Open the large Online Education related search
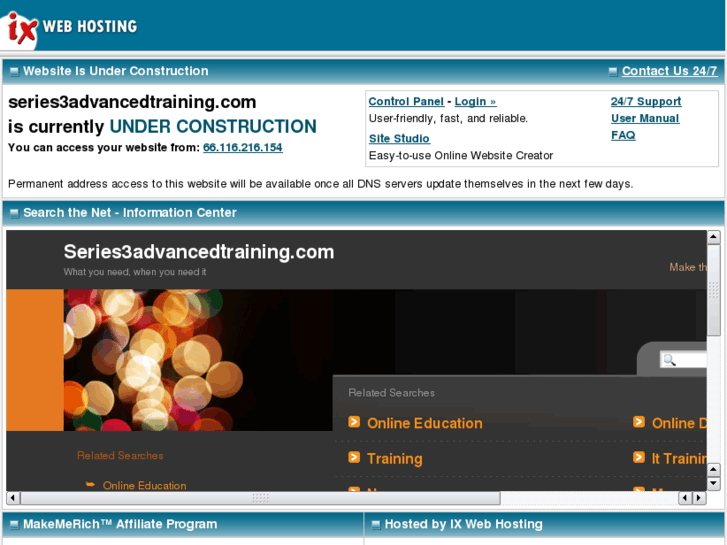The width and height of the screenshot is (727, 545). click(425, 423)
